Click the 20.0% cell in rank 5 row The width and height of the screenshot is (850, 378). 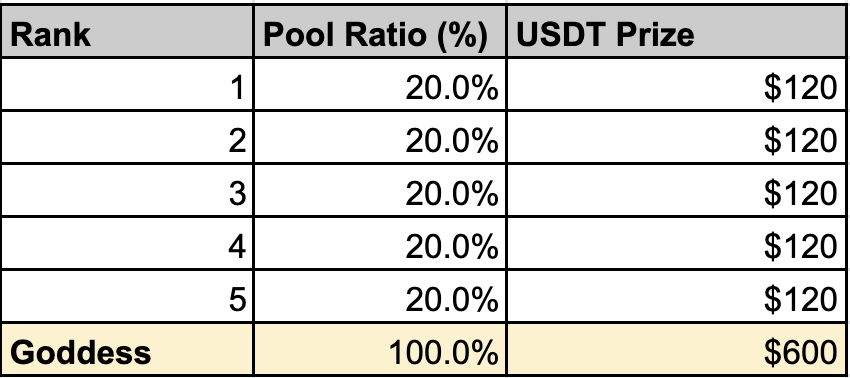pyautogui.click(x=379, y=296)
